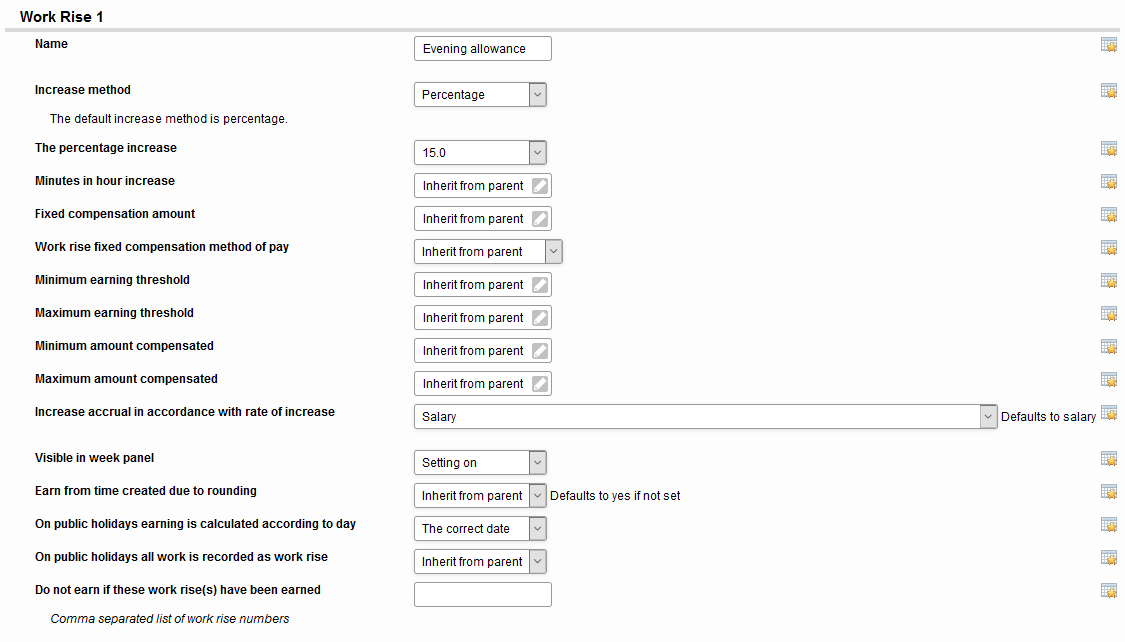Click the pencil icon in Minutes in hour increase
Image resolution: width=1125 pixels, height=642 pixels.
pos(540,186)
